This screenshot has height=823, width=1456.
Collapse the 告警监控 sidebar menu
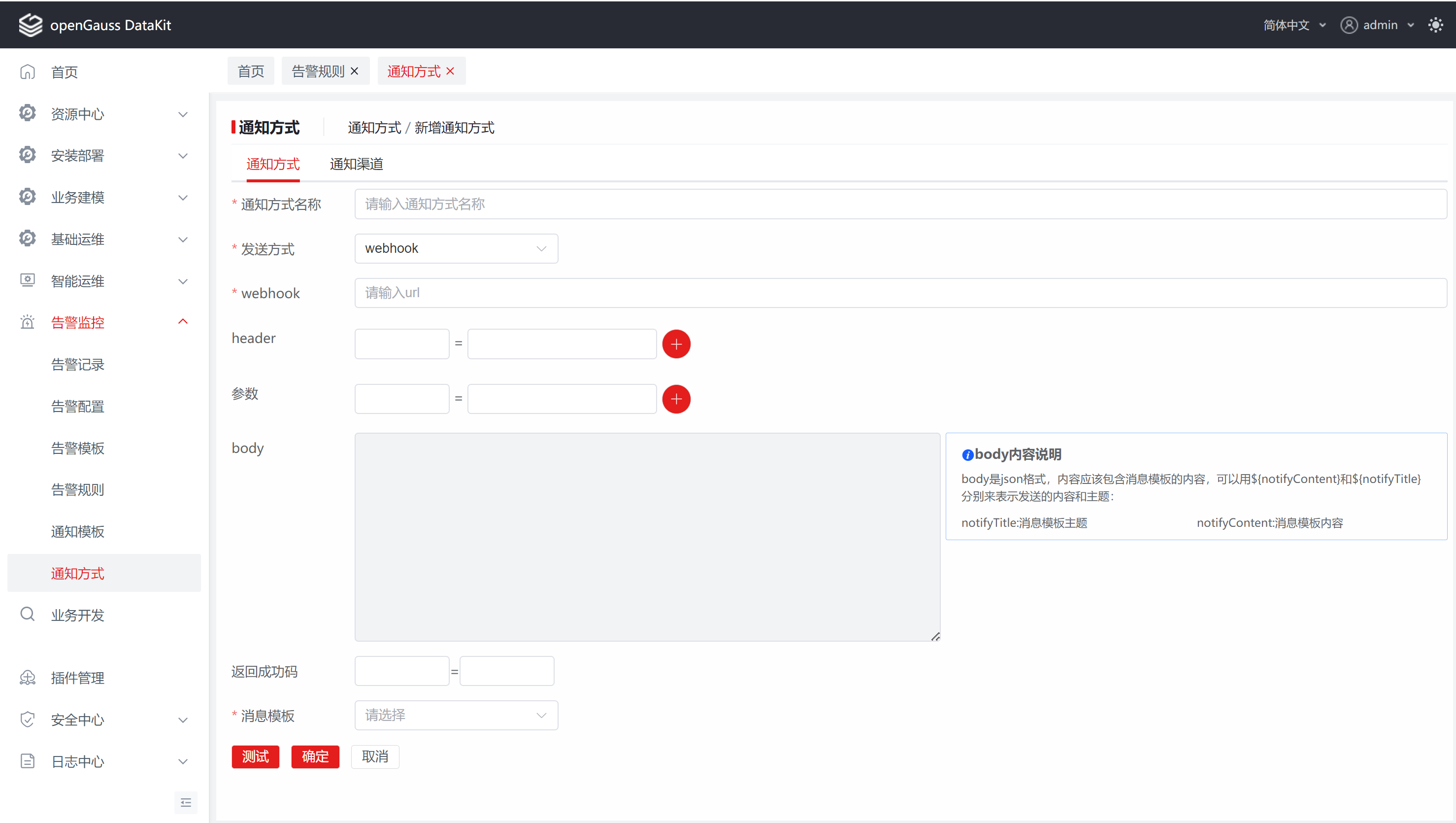pos(183,322)
